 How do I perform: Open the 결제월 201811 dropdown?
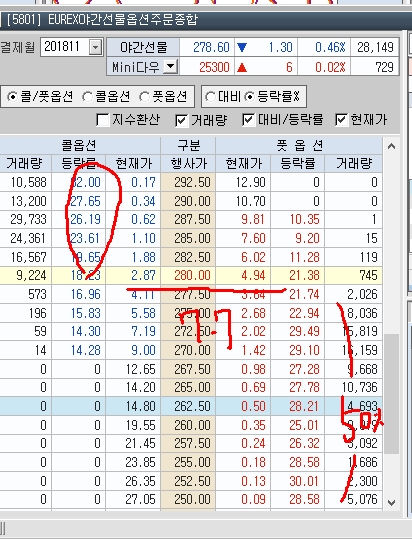coord(96,47)
